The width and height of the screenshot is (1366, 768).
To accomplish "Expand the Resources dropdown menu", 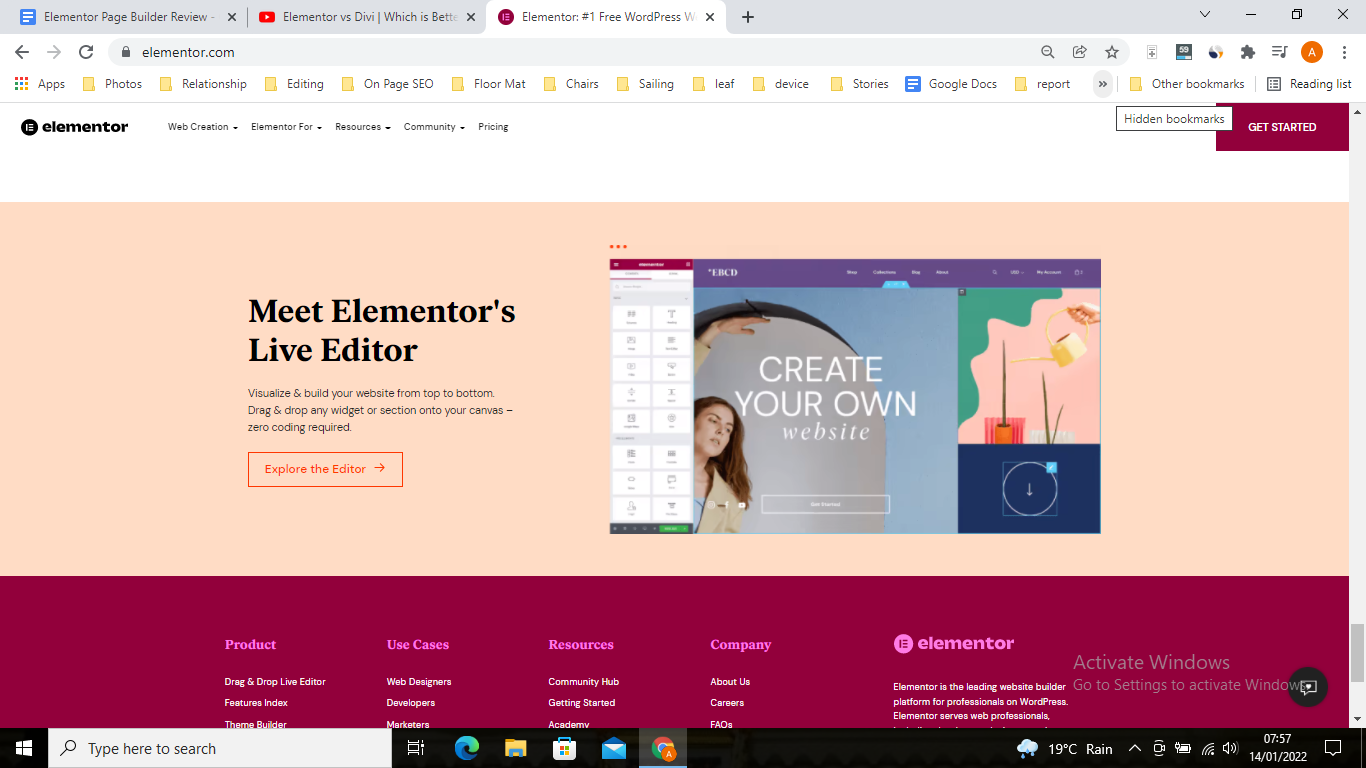I will click(363, 127).
